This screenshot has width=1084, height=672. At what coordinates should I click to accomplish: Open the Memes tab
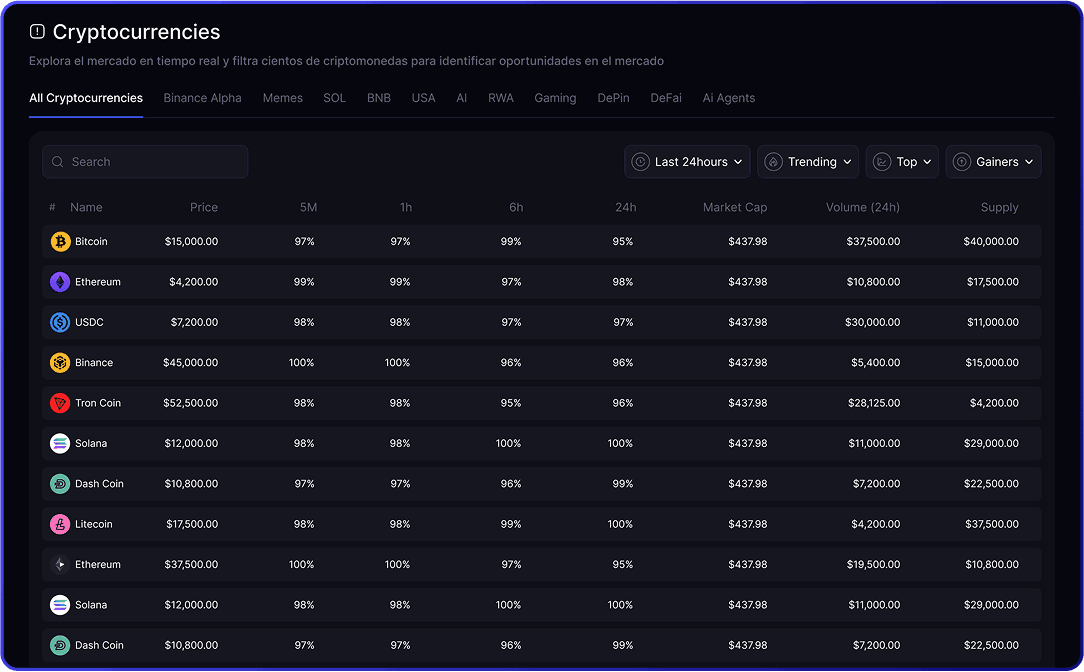pyautogui.click(x=283, y=98)
